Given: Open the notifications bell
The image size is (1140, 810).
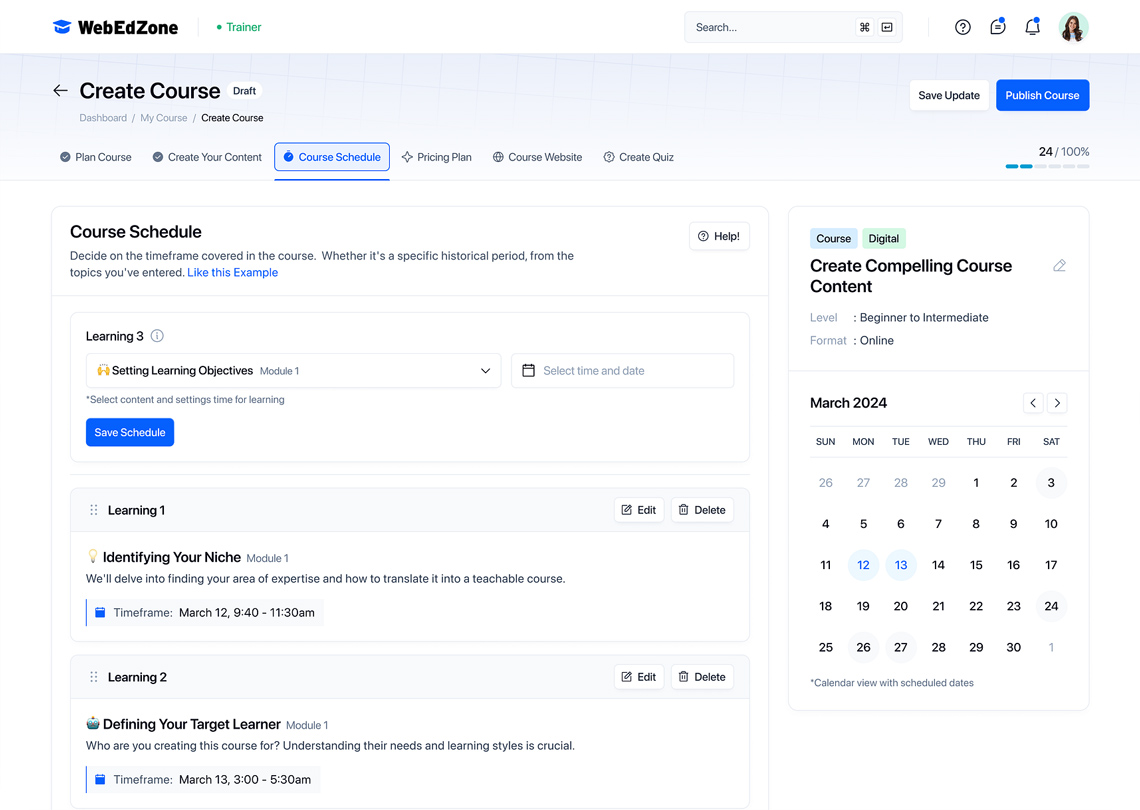Looking at the screenshot, I should 1032,27.
